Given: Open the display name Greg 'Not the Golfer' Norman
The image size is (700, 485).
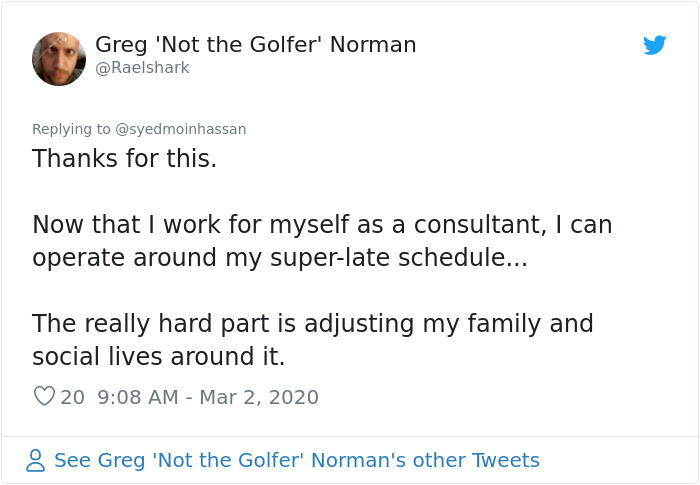Looking at the screenshot, I should (255, 45).
